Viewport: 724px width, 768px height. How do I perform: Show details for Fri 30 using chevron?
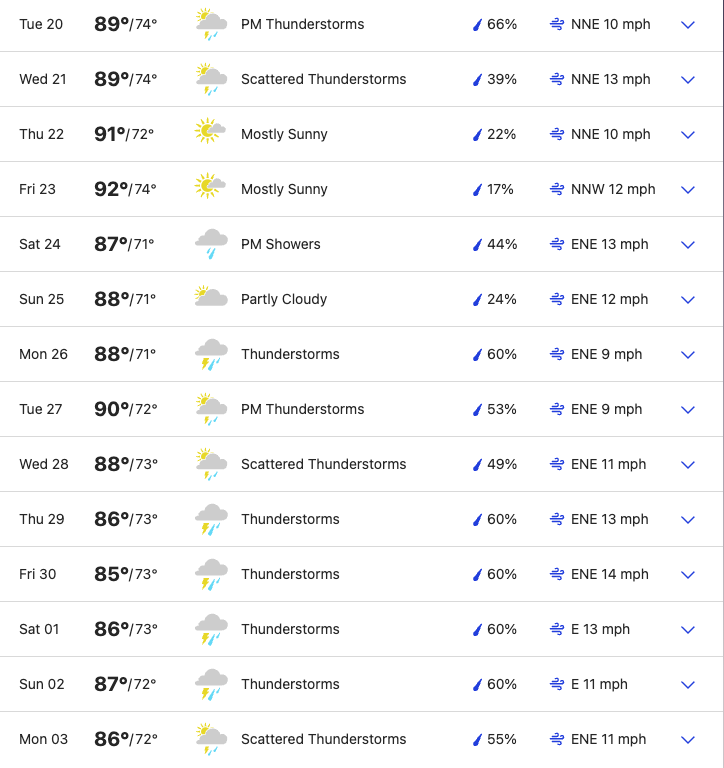[688, 574]
